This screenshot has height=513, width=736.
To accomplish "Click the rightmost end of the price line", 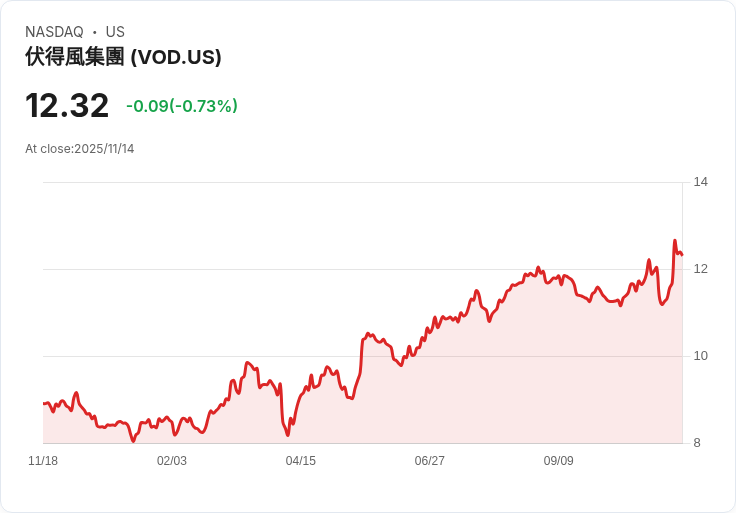I will click(x=682, y=255).
